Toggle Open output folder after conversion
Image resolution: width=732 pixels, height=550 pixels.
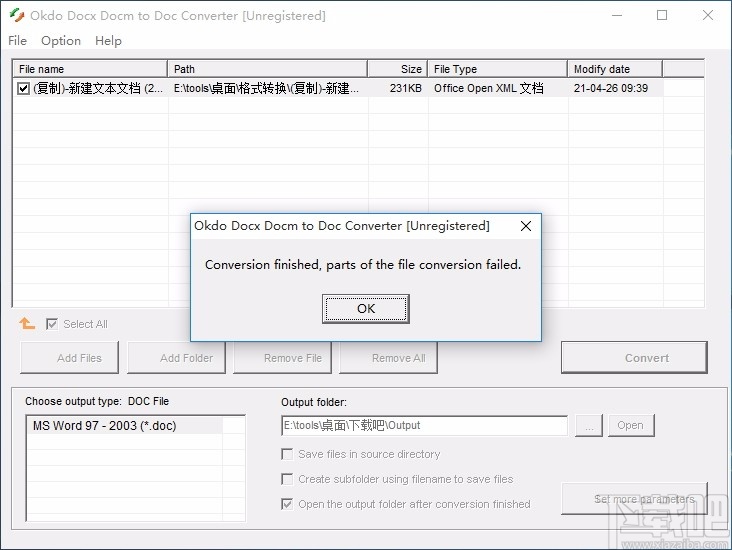(287, 504)
